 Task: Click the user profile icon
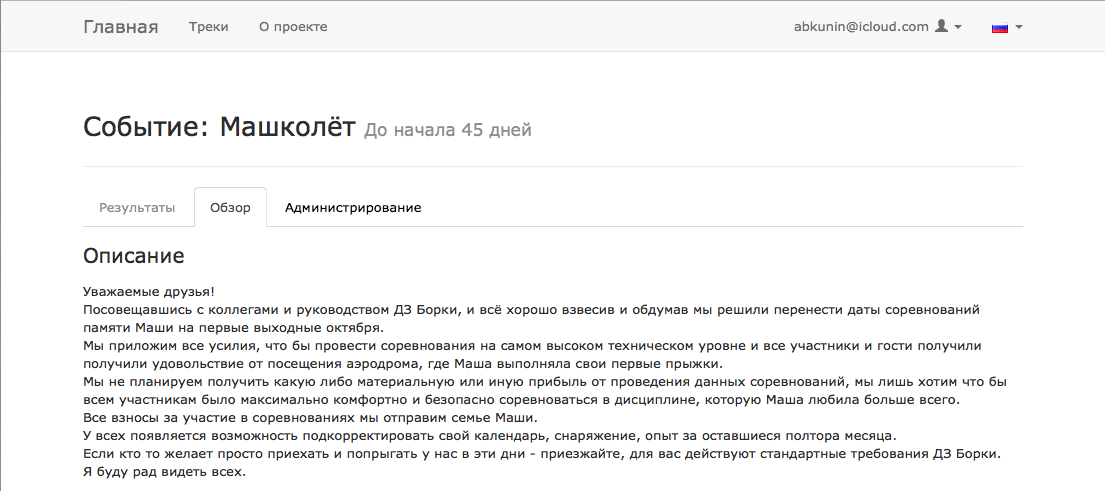pos(942,27)
